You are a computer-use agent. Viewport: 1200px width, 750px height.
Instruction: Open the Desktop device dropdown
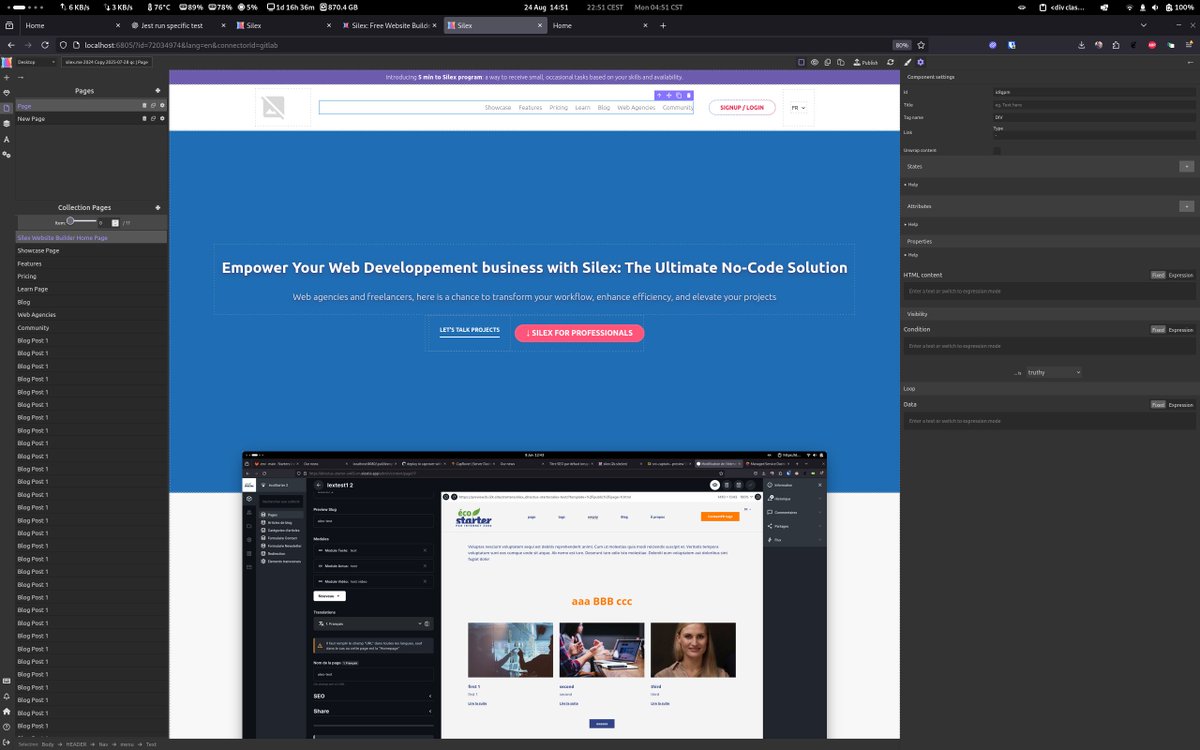[35, 62]
